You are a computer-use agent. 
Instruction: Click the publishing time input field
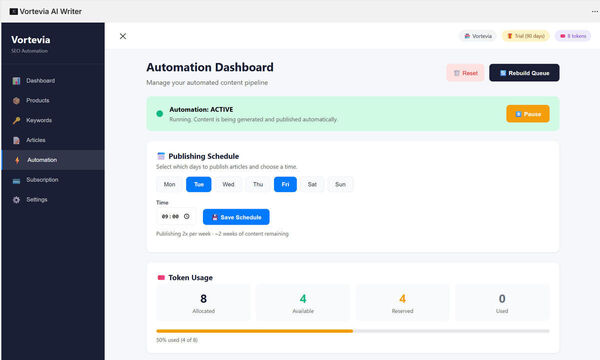point(176,217)
